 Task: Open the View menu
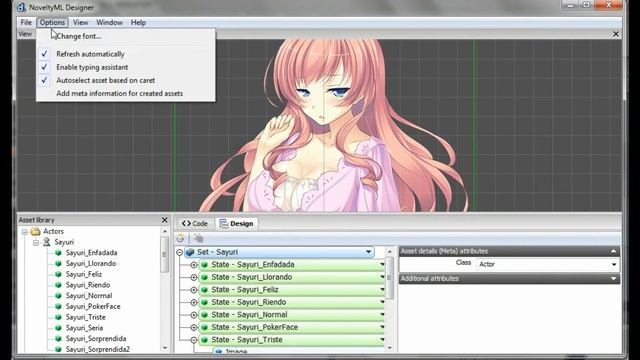(x=80, y=22)
